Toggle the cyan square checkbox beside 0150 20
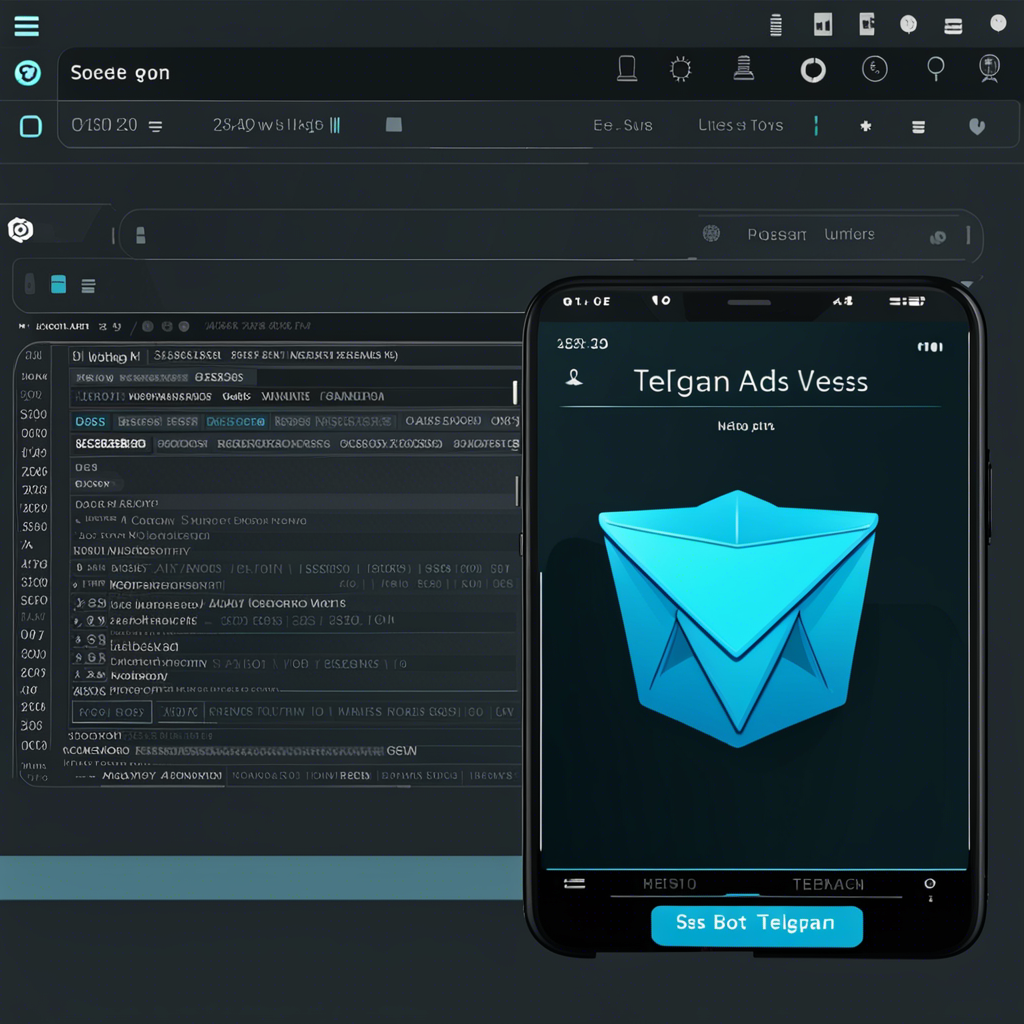1024x1024 pixels. (31, 126)
